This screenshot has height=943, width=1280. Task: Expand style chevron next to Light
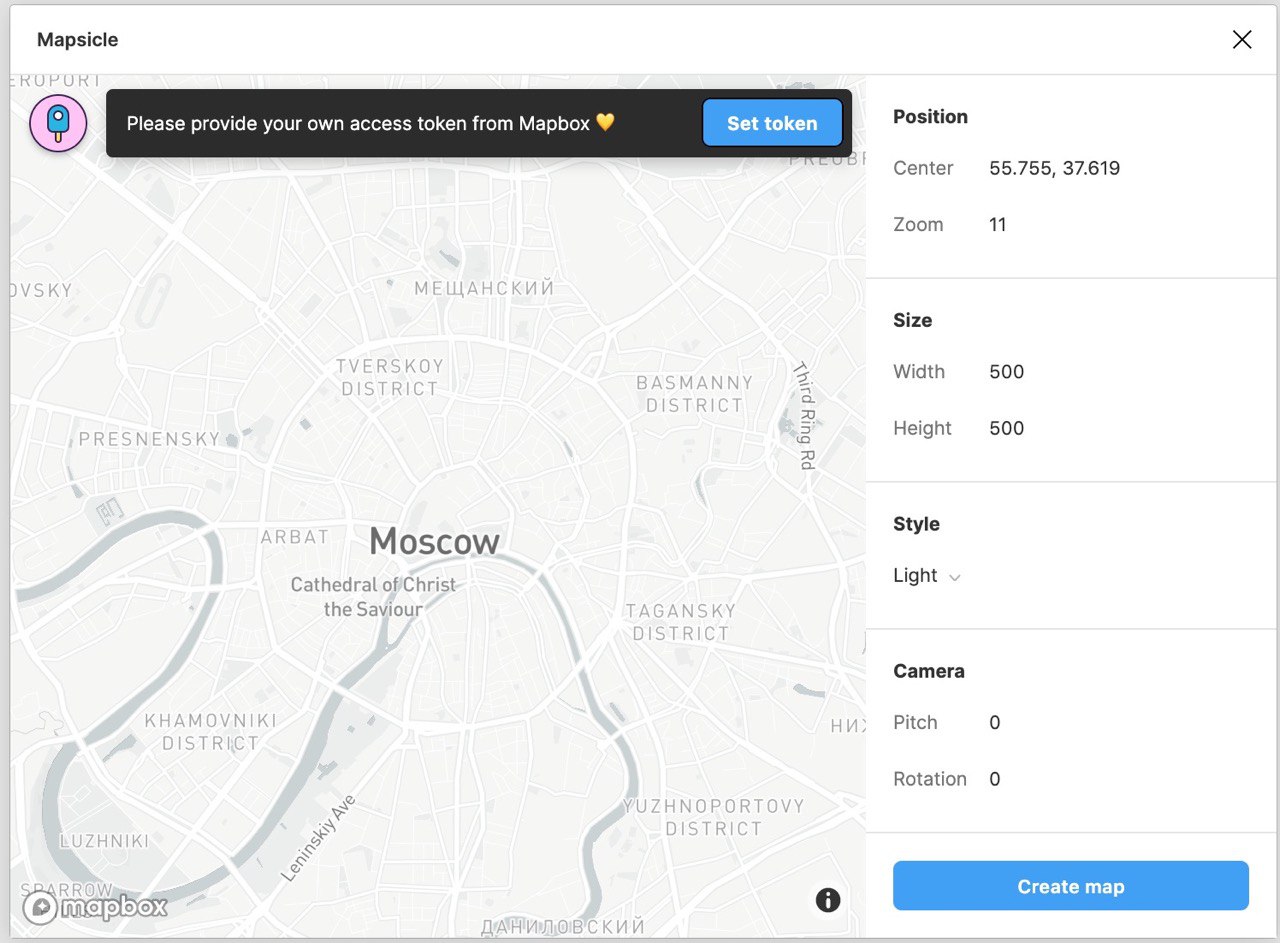(x=954, y=578)
